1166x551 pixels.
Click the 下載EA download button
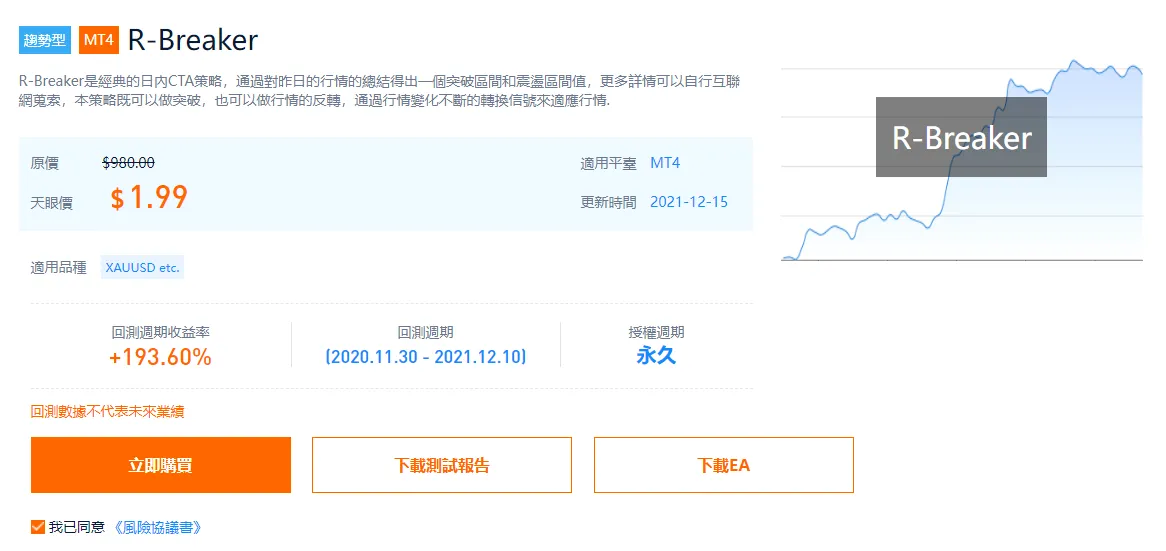[724, 465]
